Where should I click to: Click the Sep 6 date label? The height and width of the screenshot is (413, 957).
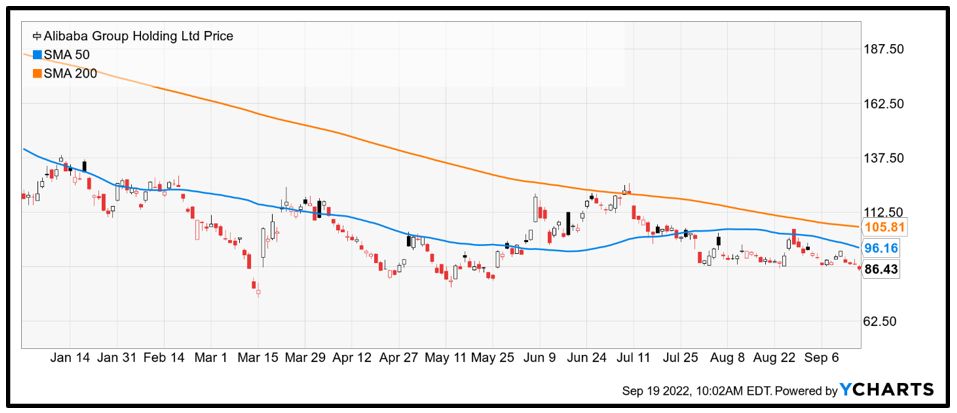point(822,357)
